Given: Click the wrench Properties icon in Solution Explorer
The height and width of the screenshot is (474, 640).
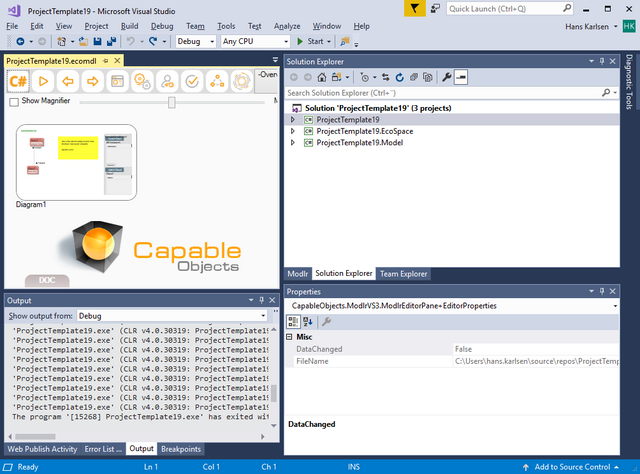Looking at the screenshot, I should click(447, 77).
